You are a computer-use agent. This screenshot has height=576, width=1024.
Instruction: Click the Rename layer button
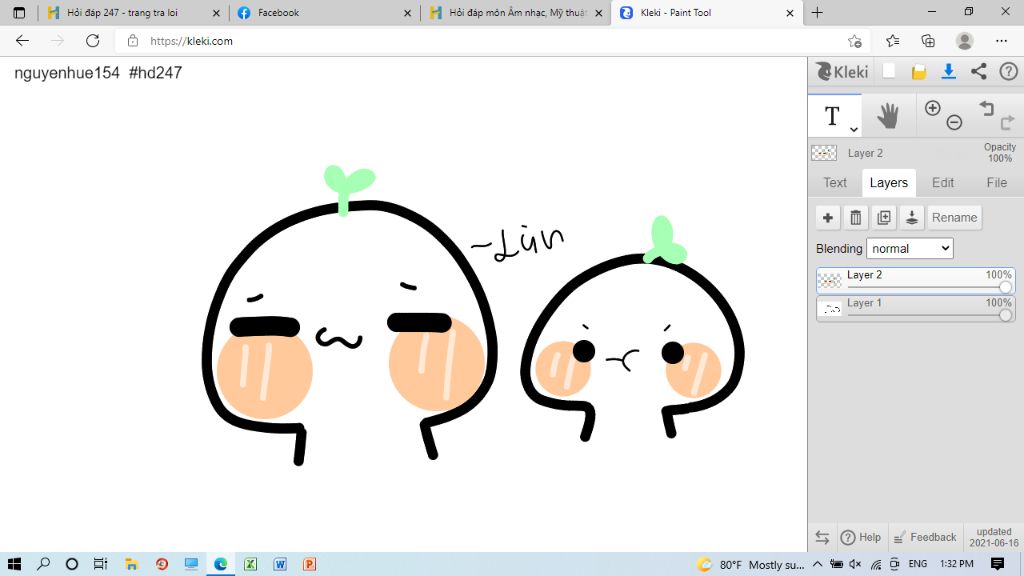click(x=954, y=217)
